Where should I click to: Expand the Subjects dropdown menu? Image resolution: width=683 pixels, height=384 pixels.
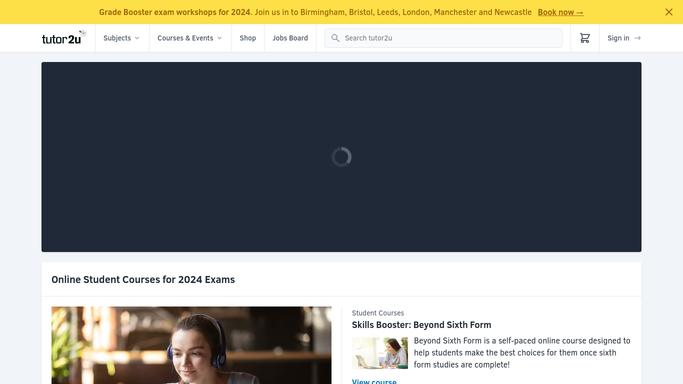pos(122,38)
